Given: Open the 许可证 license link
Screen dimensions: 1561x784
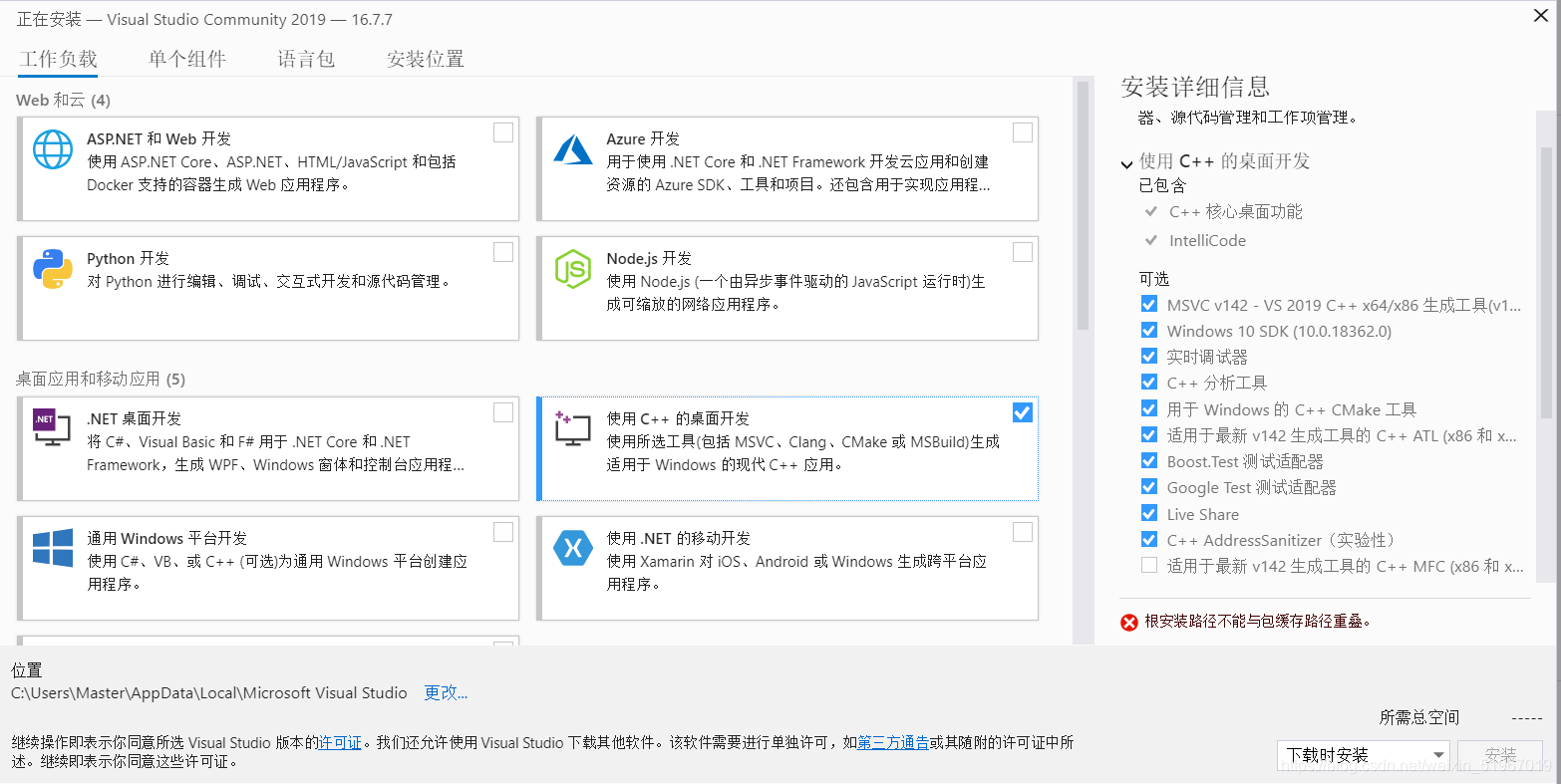Looking at the screenshot, I should pos(340,742).
